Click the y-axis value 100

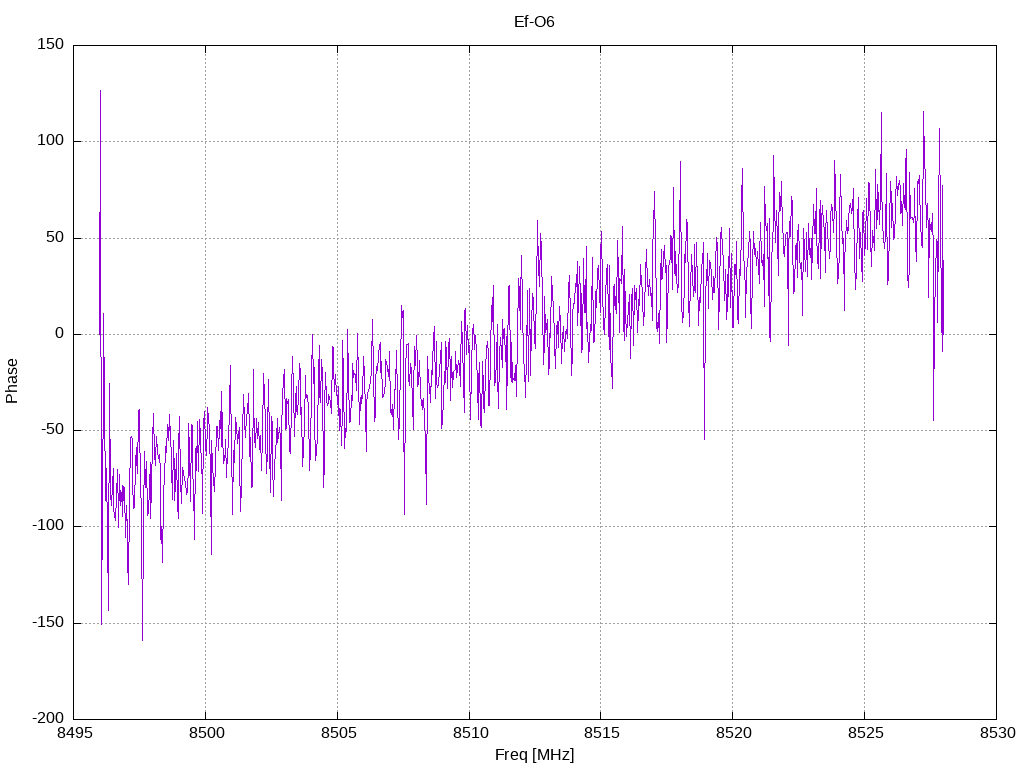[x=51, y=140]
